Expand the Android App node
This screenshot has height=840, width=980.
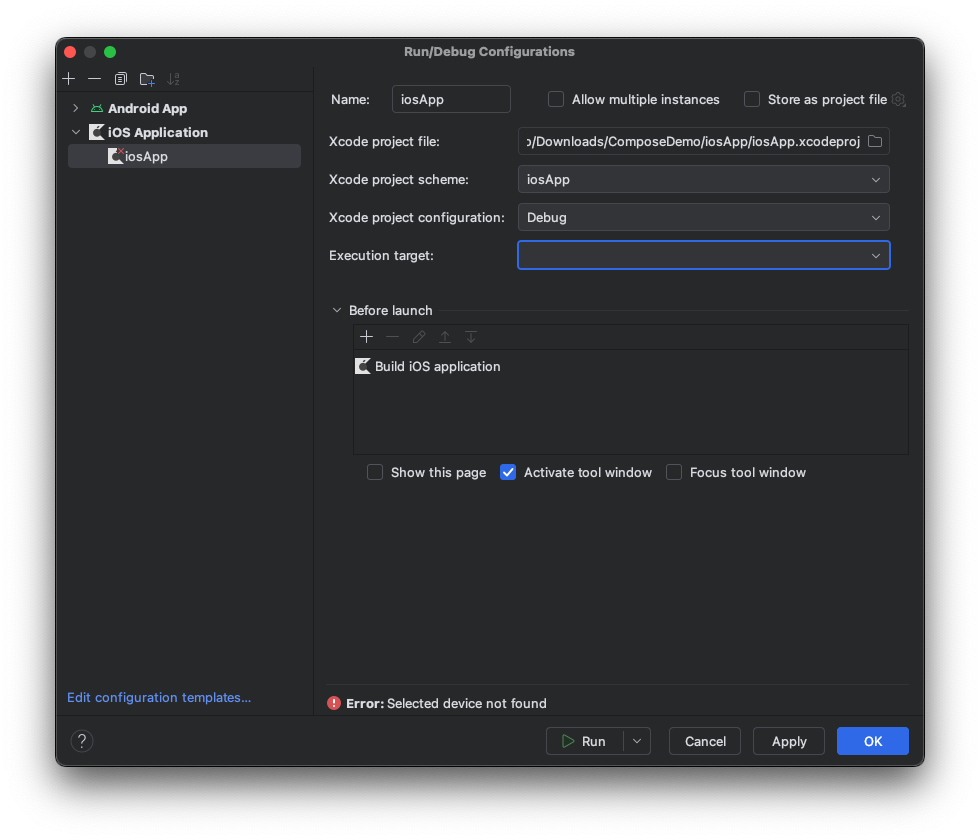click(x=76, y=108)
